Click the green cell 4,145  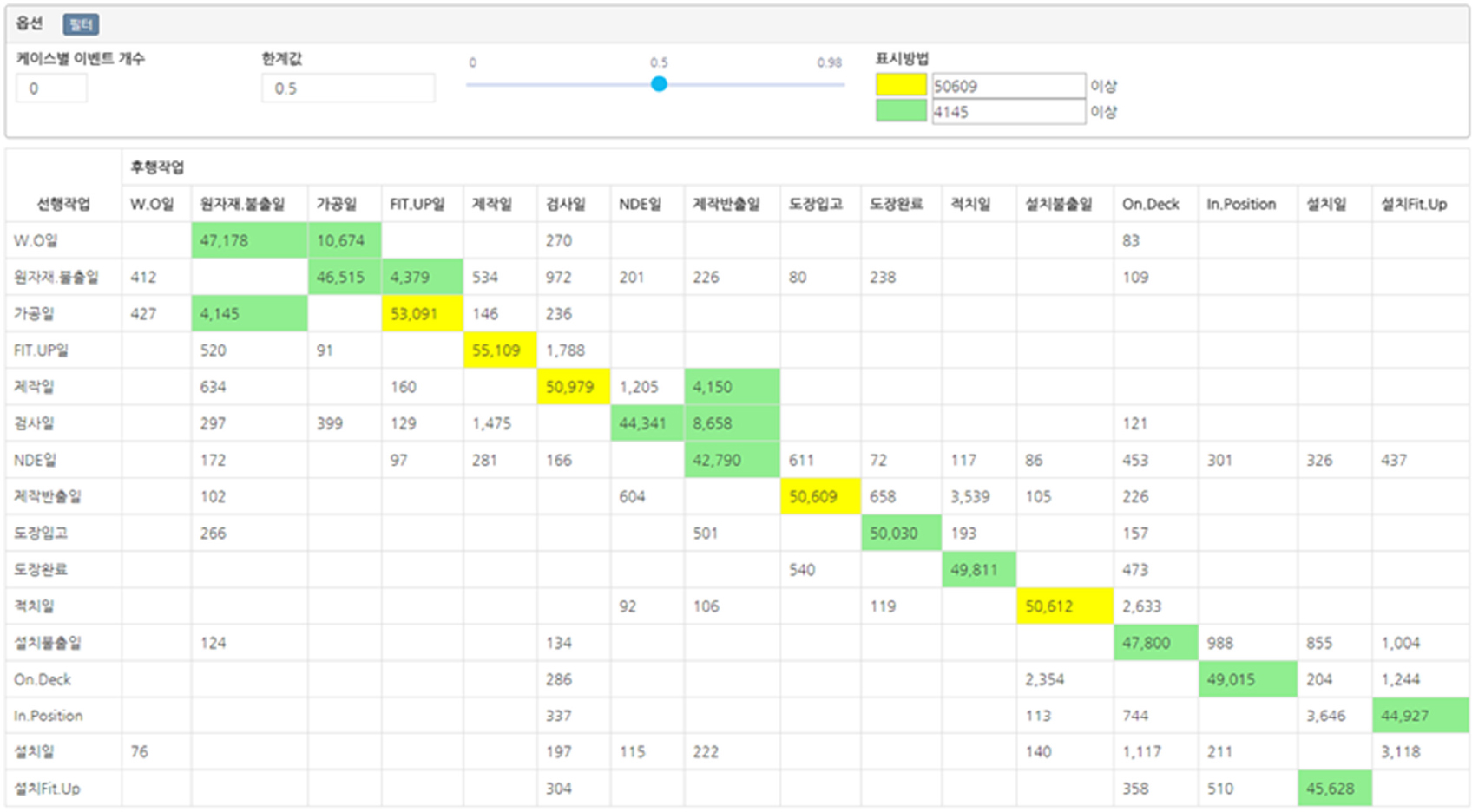pyautogui.click(x=249, y=313)
